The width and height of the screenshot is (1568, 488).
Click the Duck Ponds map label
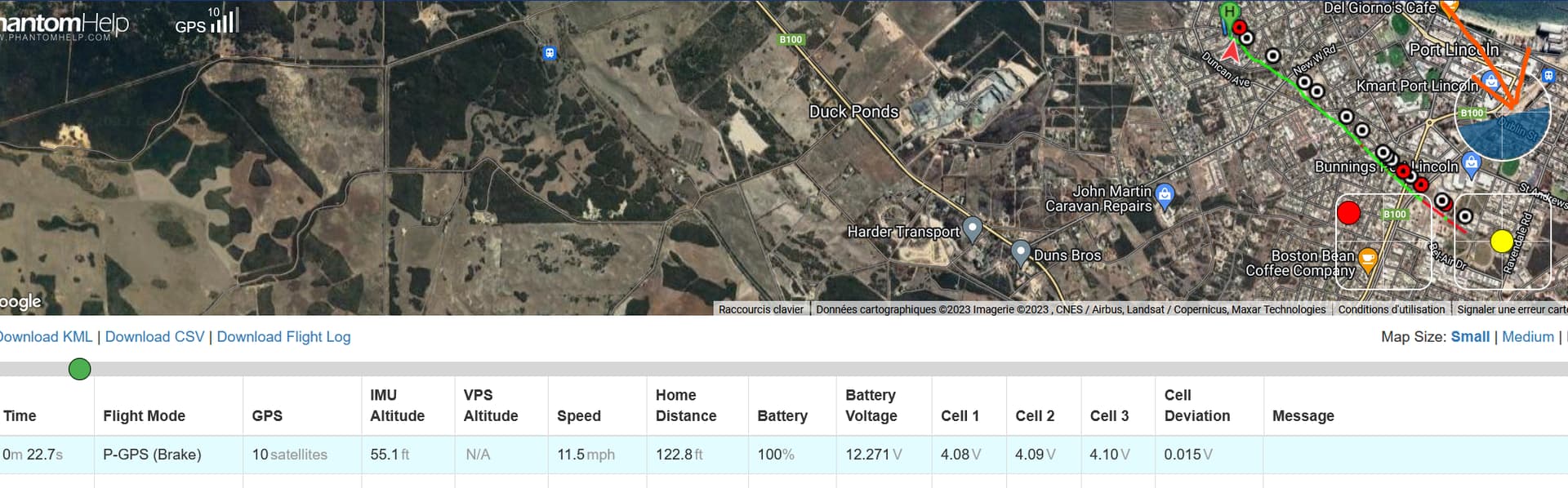click(853, 112)
